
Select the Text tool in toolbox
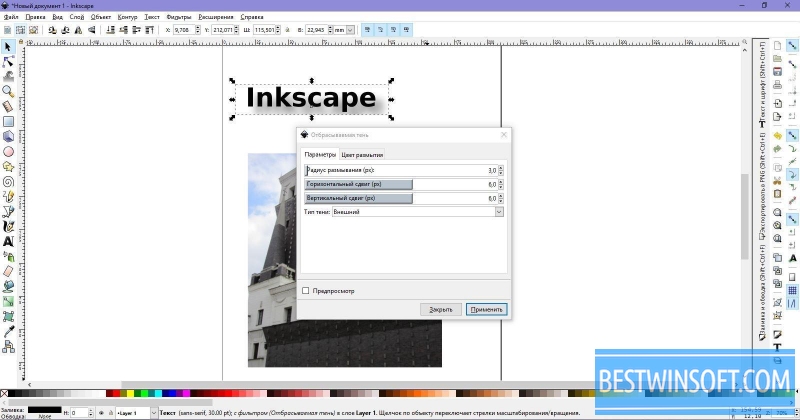(x=8, y=241)
